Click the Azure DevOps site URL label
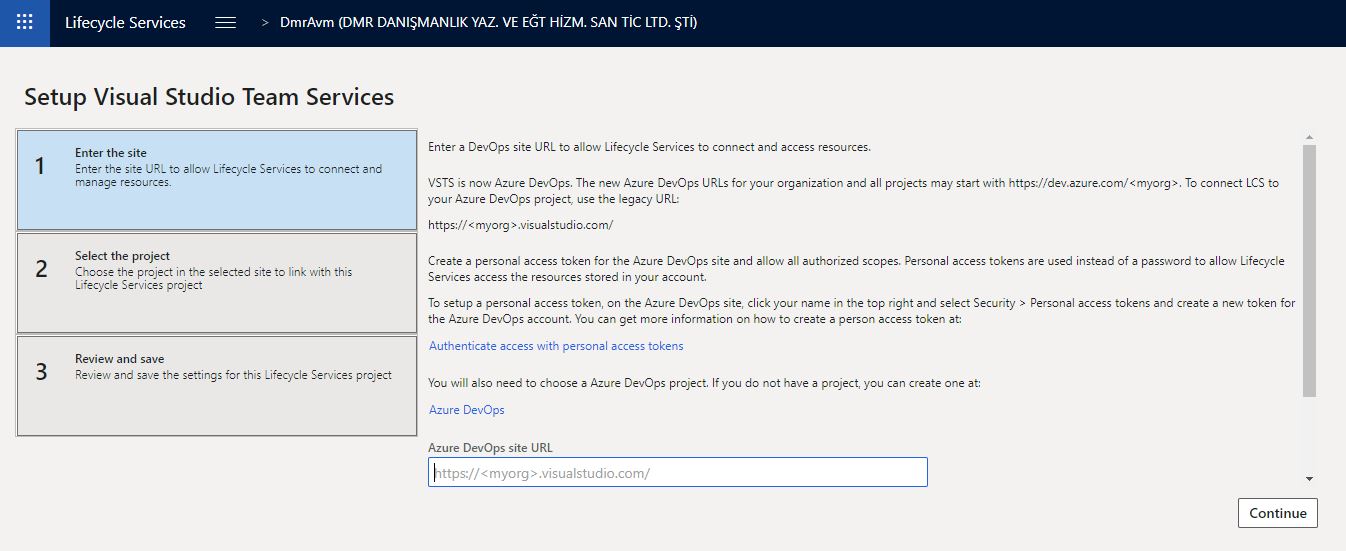 pyautogui.click(x=490, y=448)
